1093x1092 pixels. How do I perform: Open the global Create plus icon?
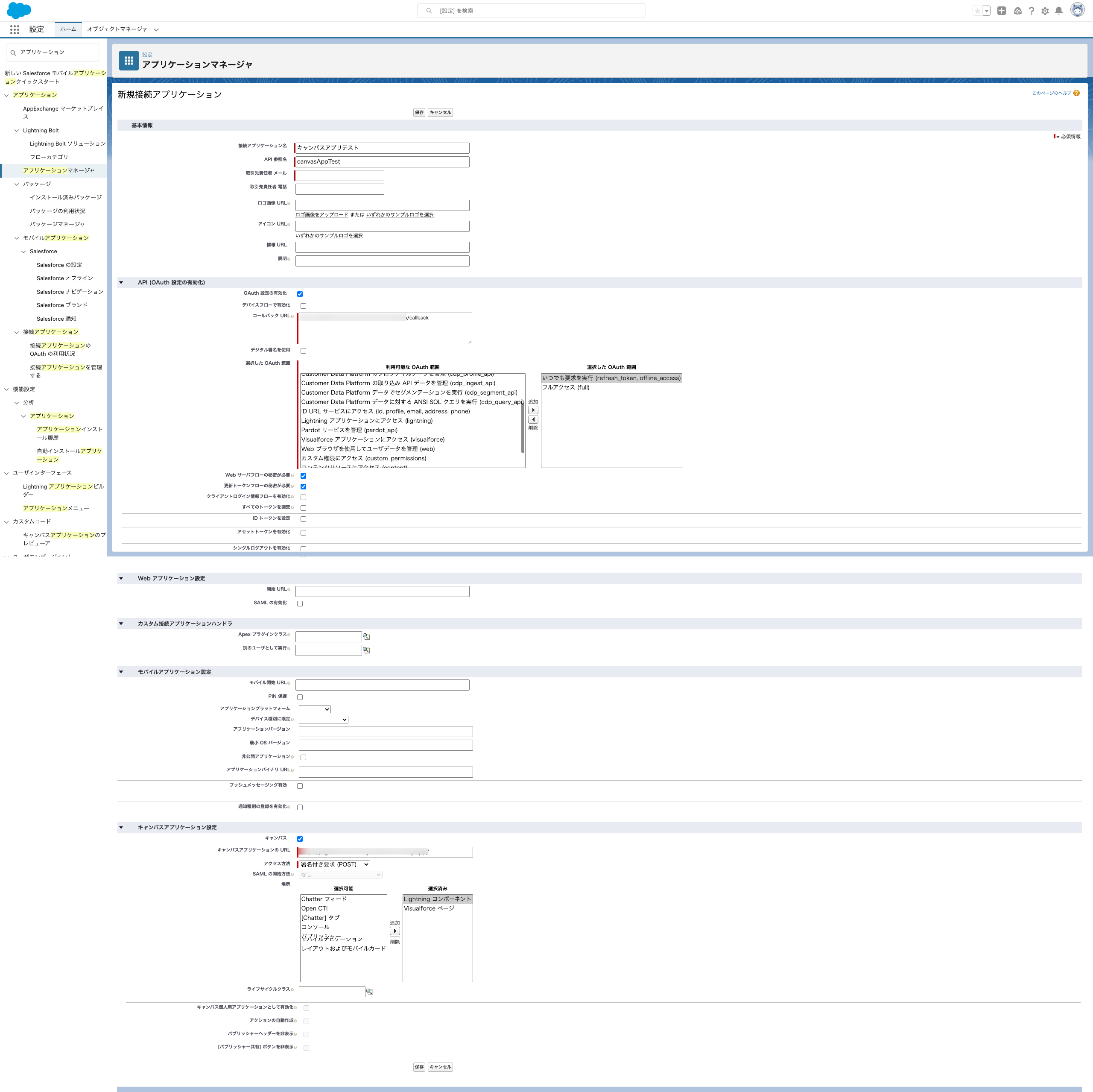(1001, 10)
